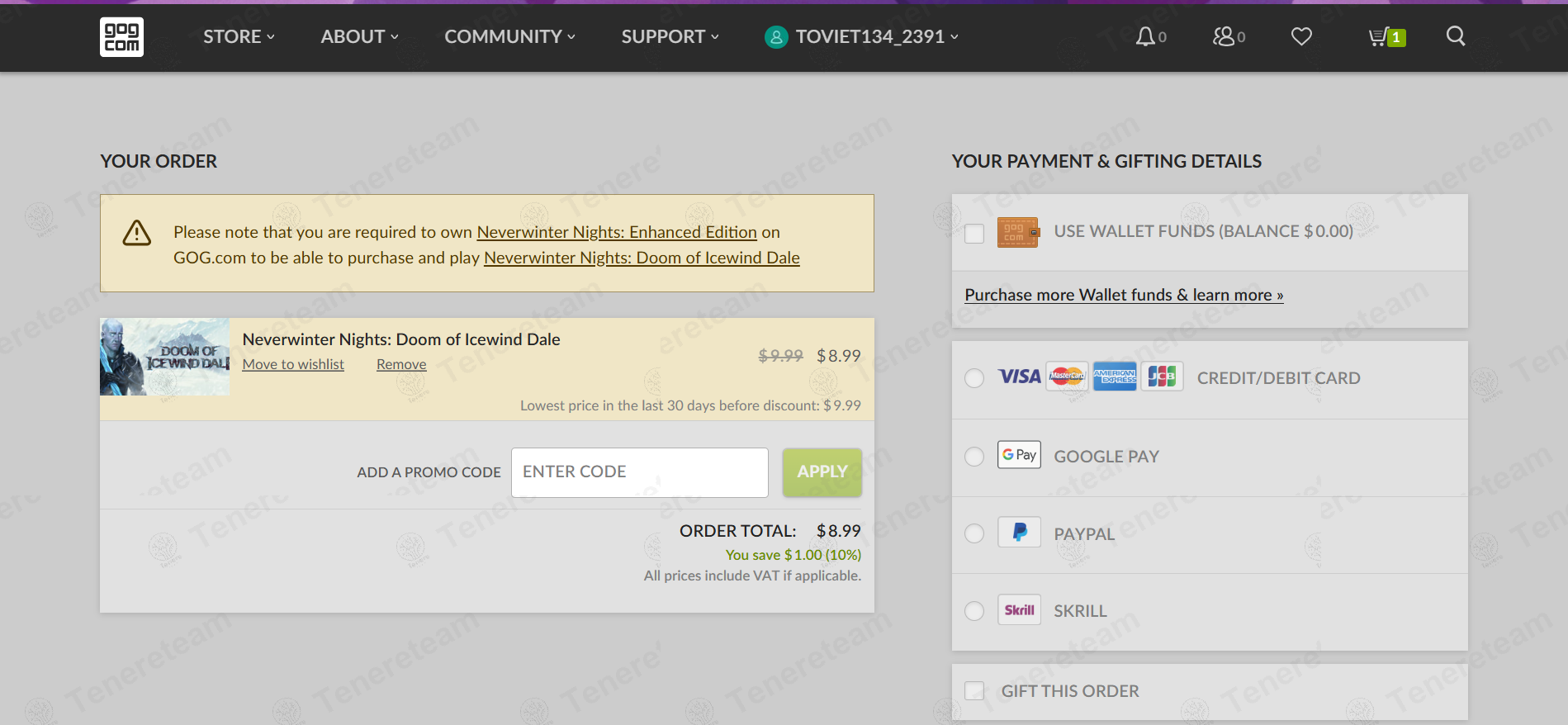This screenshot has height=725, width=1568.
Task: Open the notifications bell icon
Action: point(1145,36)
